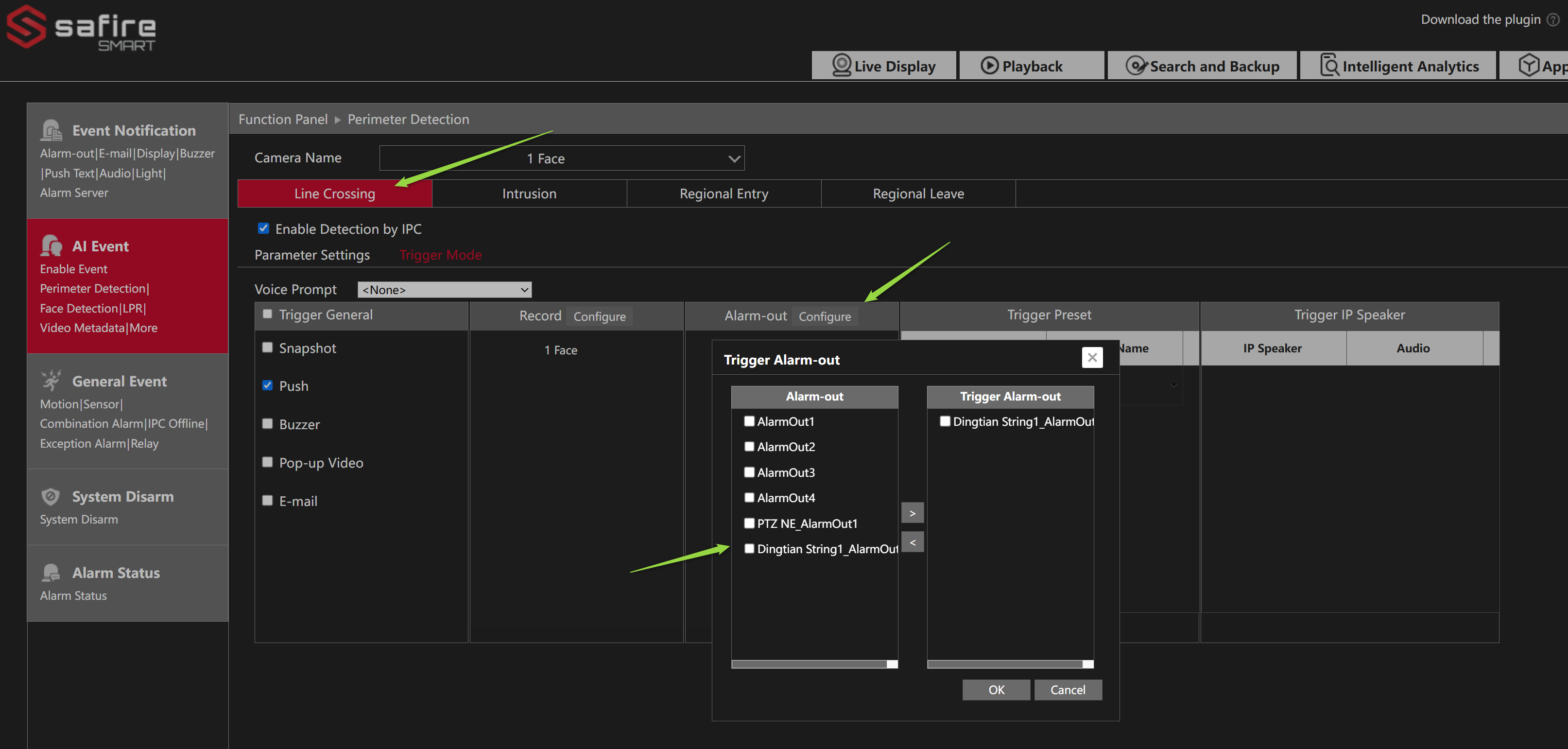This screenshot has width=1568, height=749.
Task: Switch to the Intrusion tab
Action: [x=529, y=193]
